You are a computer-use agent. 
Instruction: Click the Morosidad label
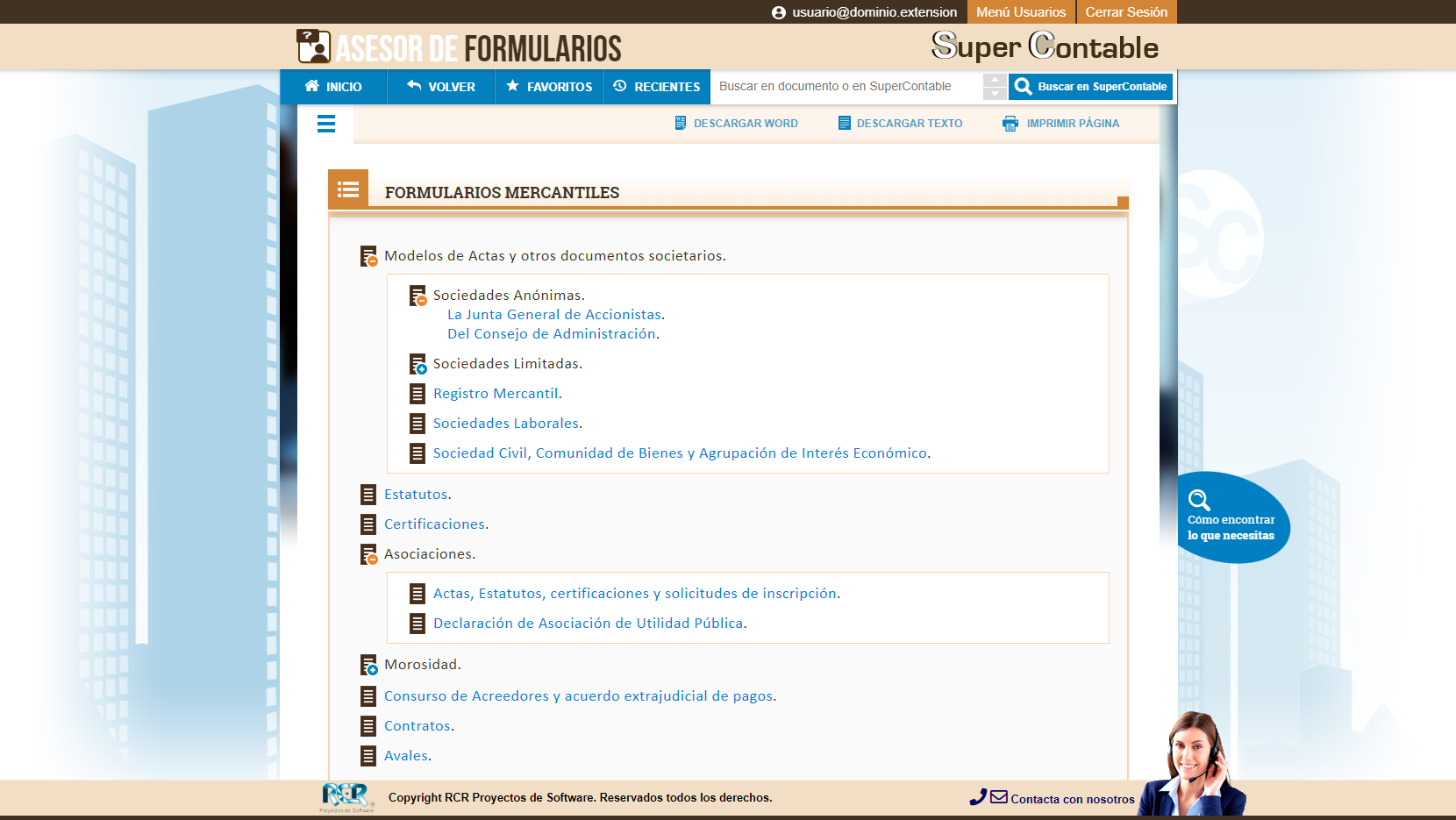(x=422, y=665)
